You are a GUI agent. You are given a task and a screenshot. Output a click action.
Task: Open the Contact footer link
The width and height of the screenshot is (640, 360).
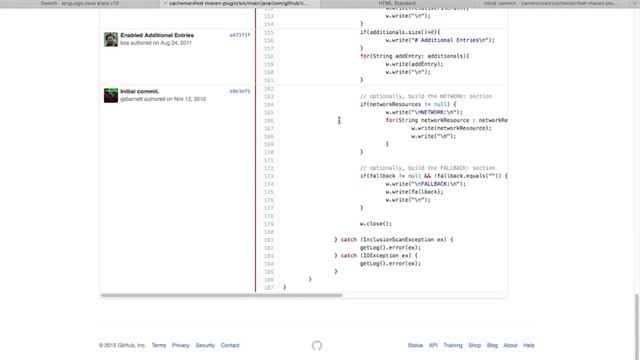[230, 345]
